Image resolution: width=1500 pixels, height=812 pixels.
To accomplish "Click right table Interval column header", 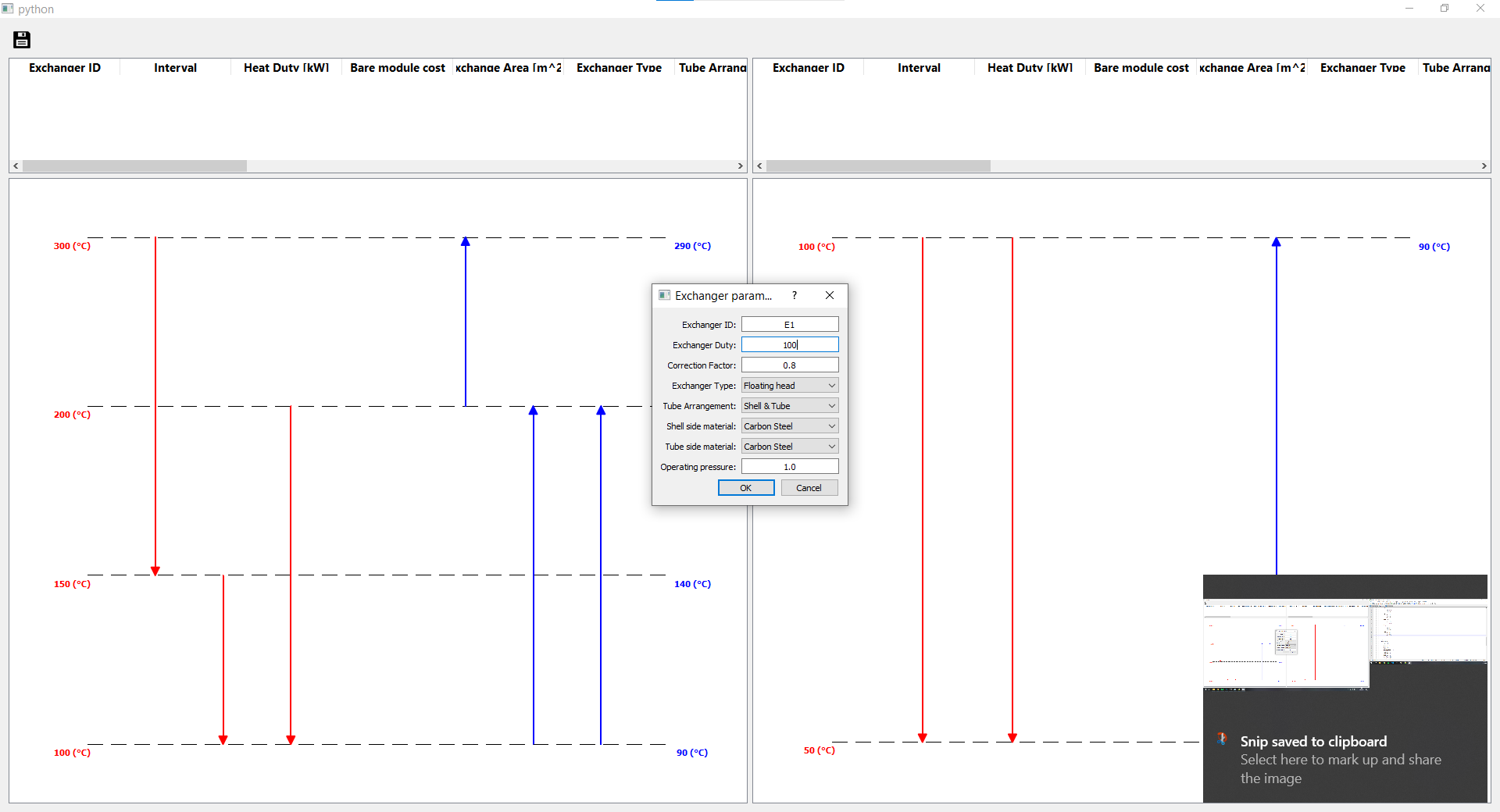I will click(919, 68).
